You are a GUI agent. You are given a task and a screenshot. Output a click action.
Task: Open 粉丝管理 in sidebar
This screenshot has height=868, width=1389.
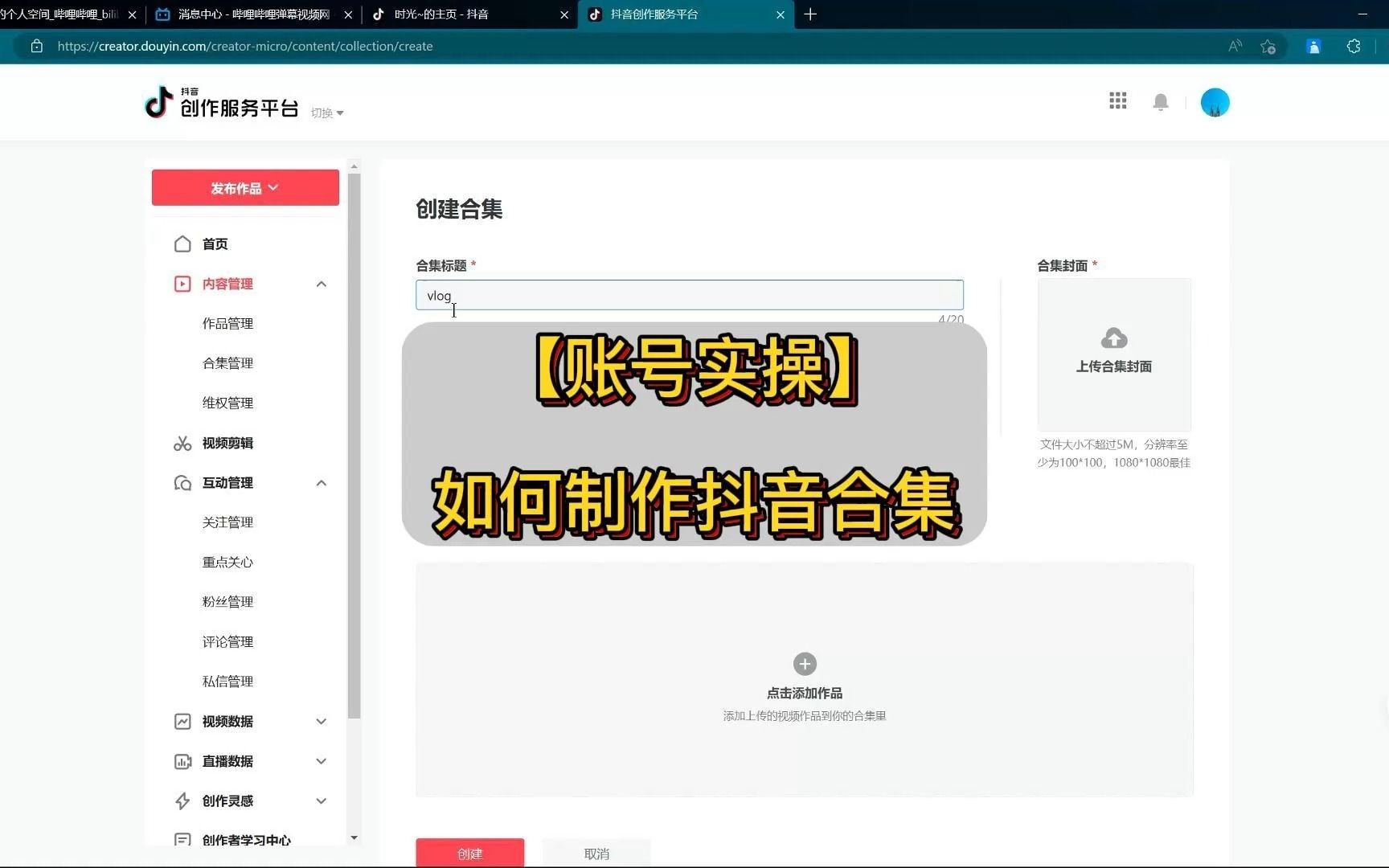(x=227, y=602)
